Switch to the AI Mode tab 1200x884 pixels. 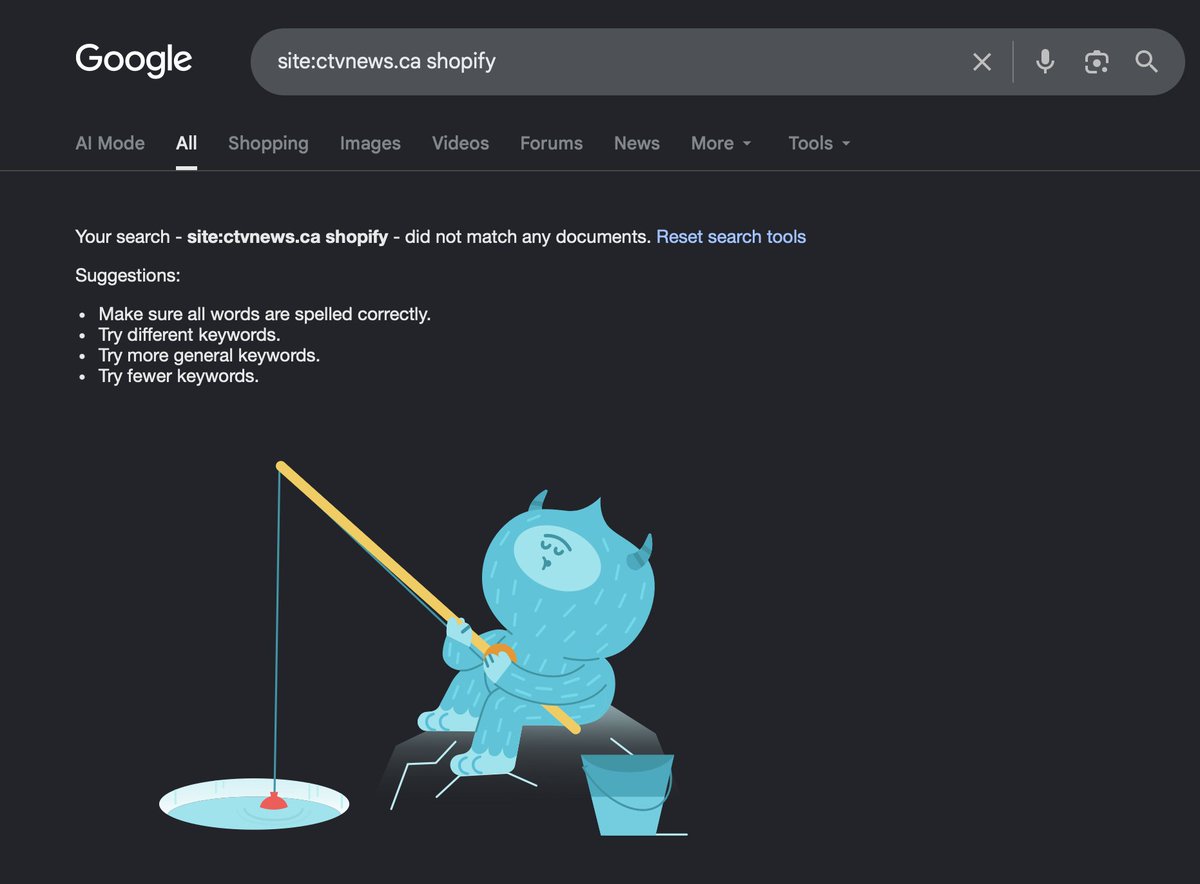tap(110, 143)
